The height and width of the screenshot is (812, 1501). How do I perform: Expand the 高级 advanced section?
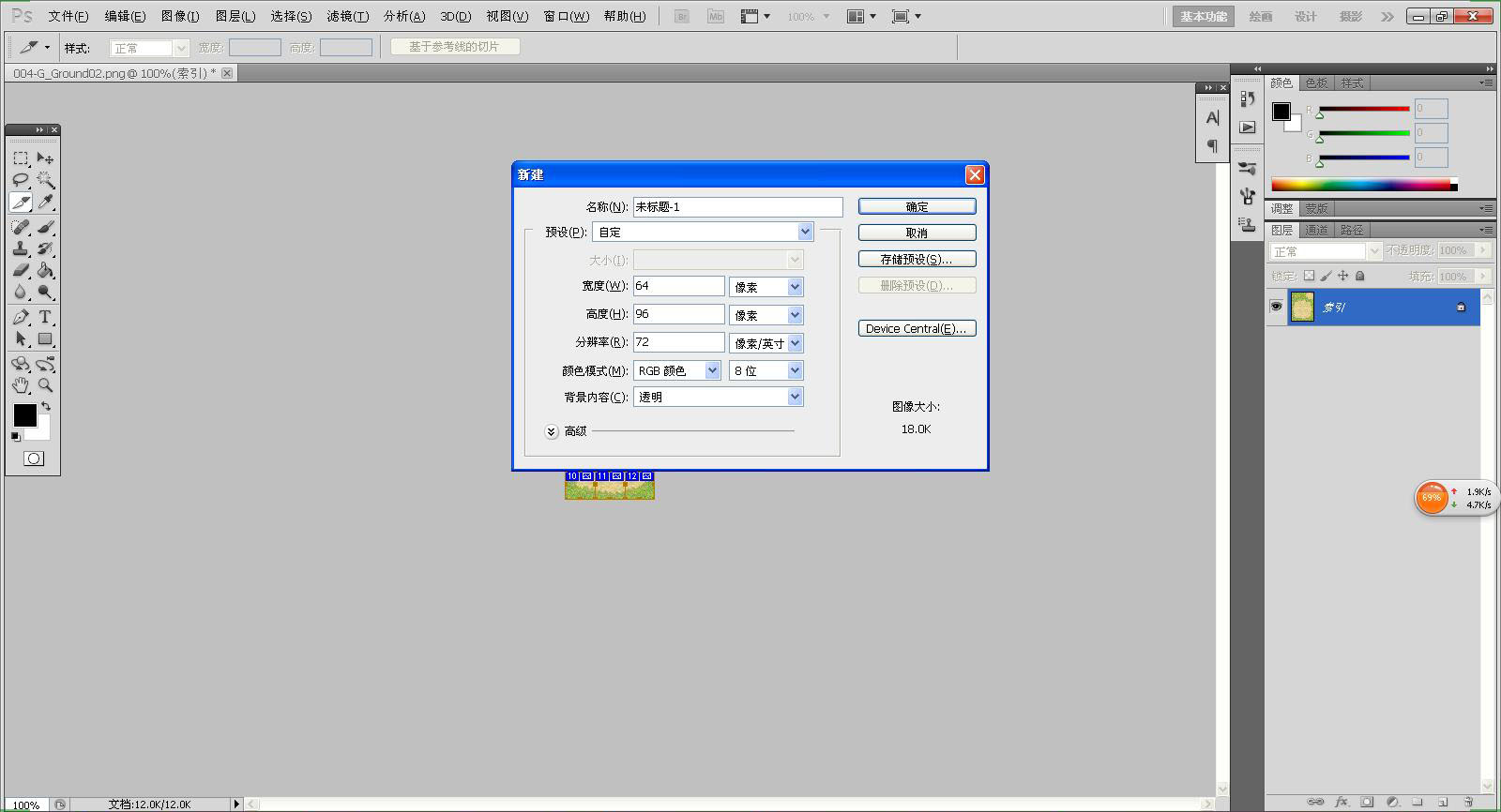(x=552, y=431)
